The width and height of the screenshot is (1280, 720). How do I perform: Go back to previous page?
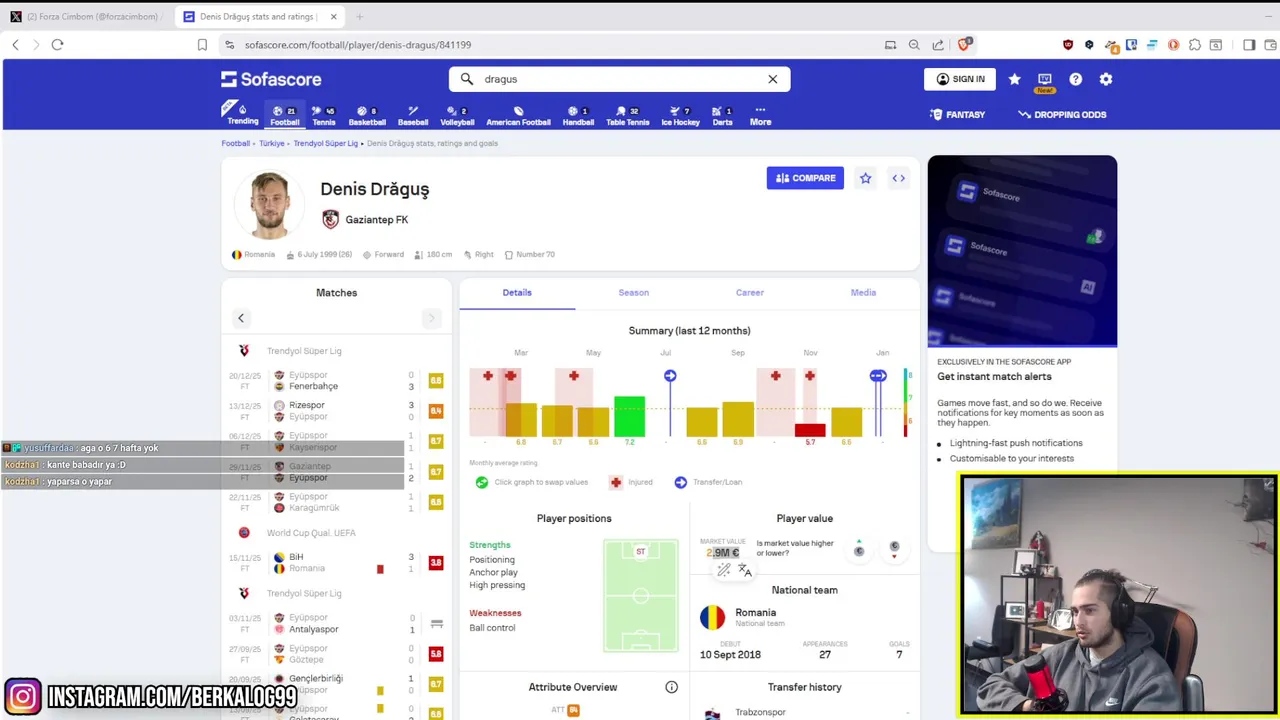tap(15, 45)
